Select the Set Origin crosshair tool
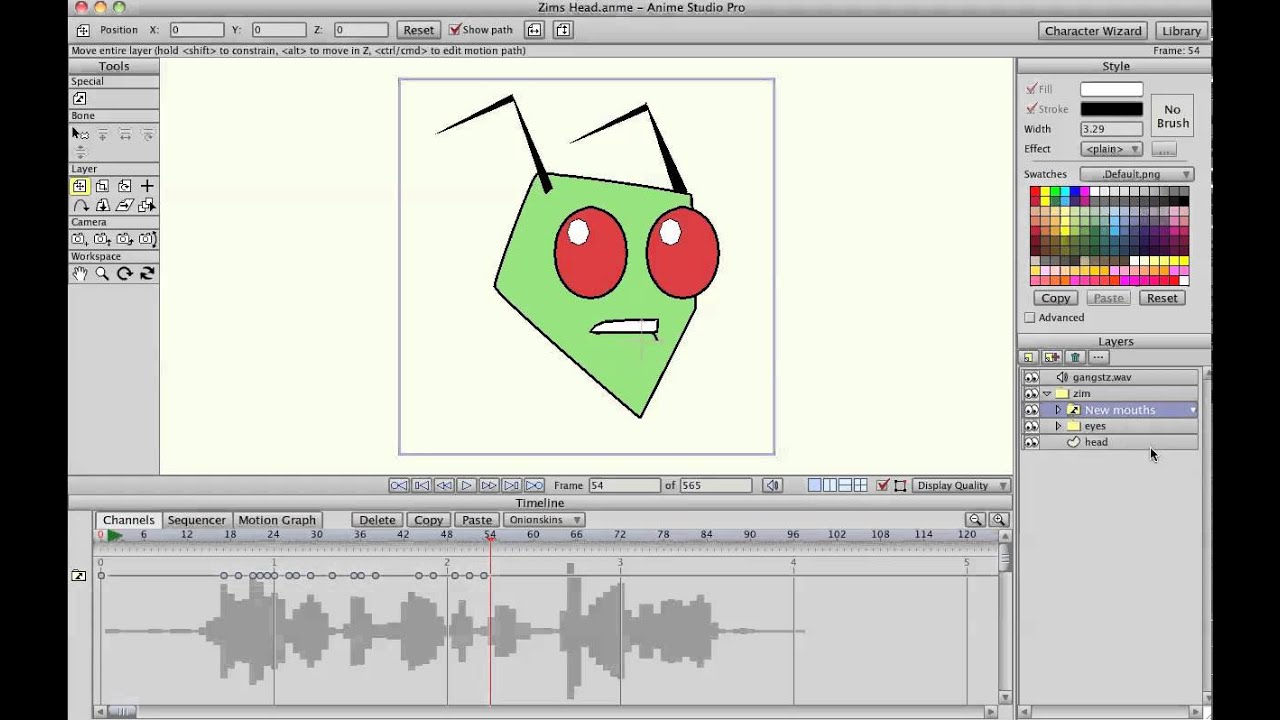The height and width of the screenshot is (720, 1280). click(x=147, y=186)
